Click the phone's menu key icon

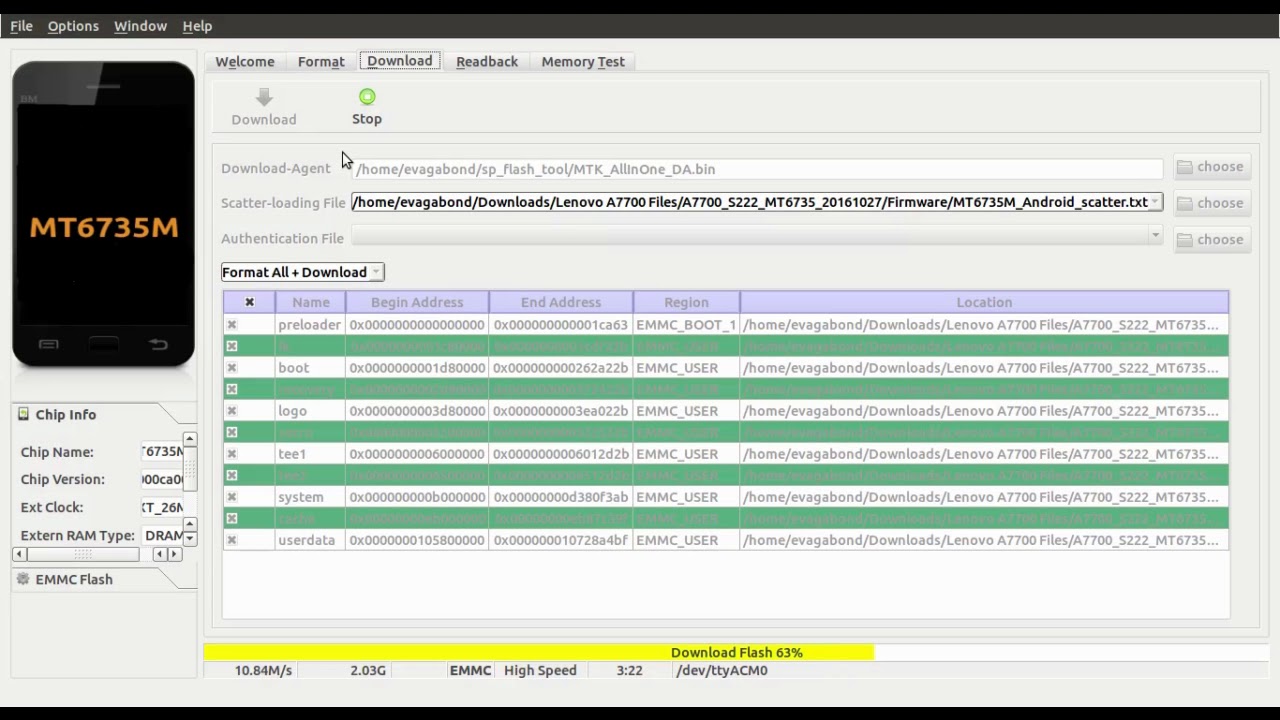click(x=48, y=344)
